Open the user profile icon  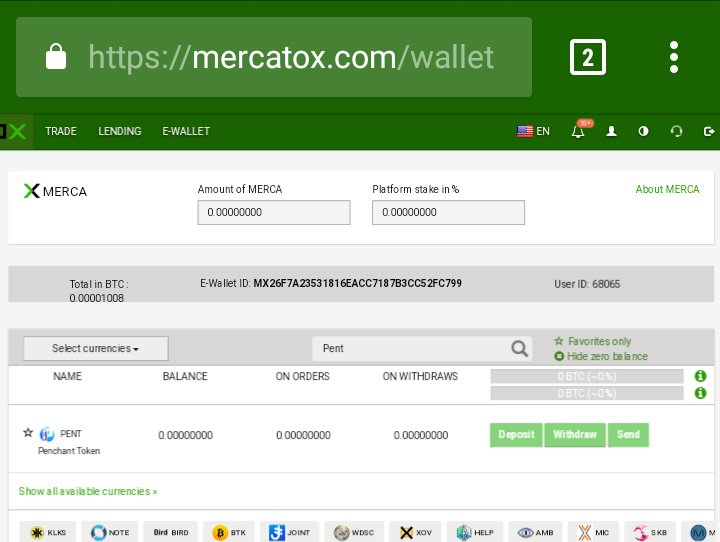[x=611, y=131]
